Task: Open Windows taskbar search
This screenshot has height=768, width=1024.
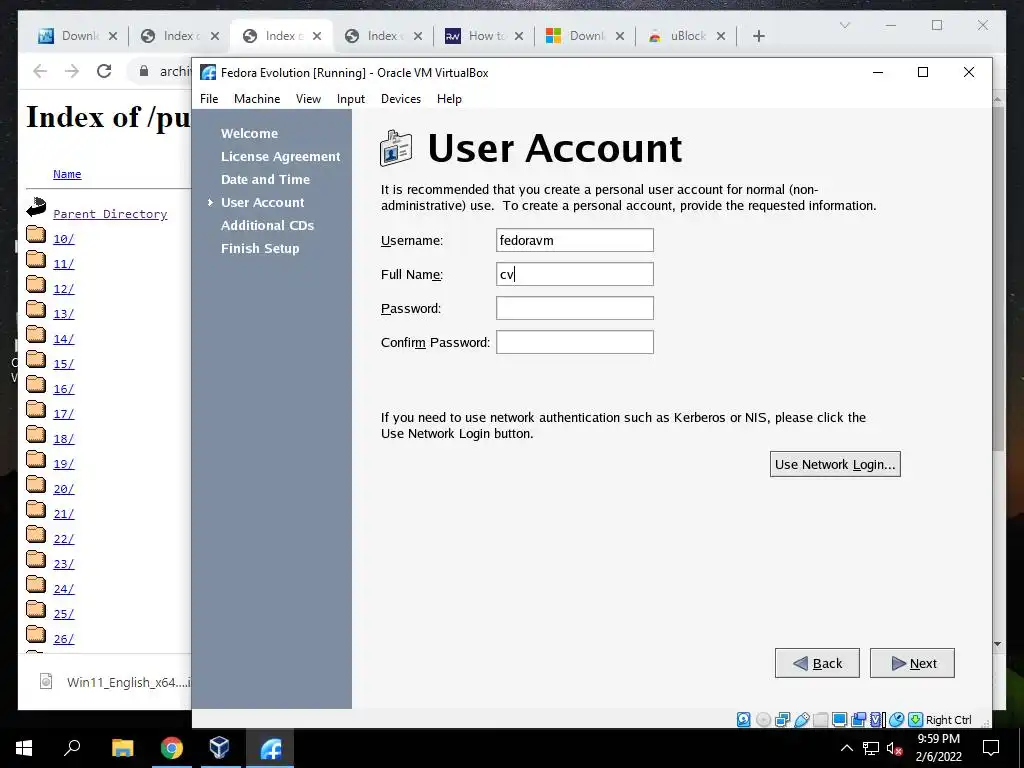Action: click(72, 748)
